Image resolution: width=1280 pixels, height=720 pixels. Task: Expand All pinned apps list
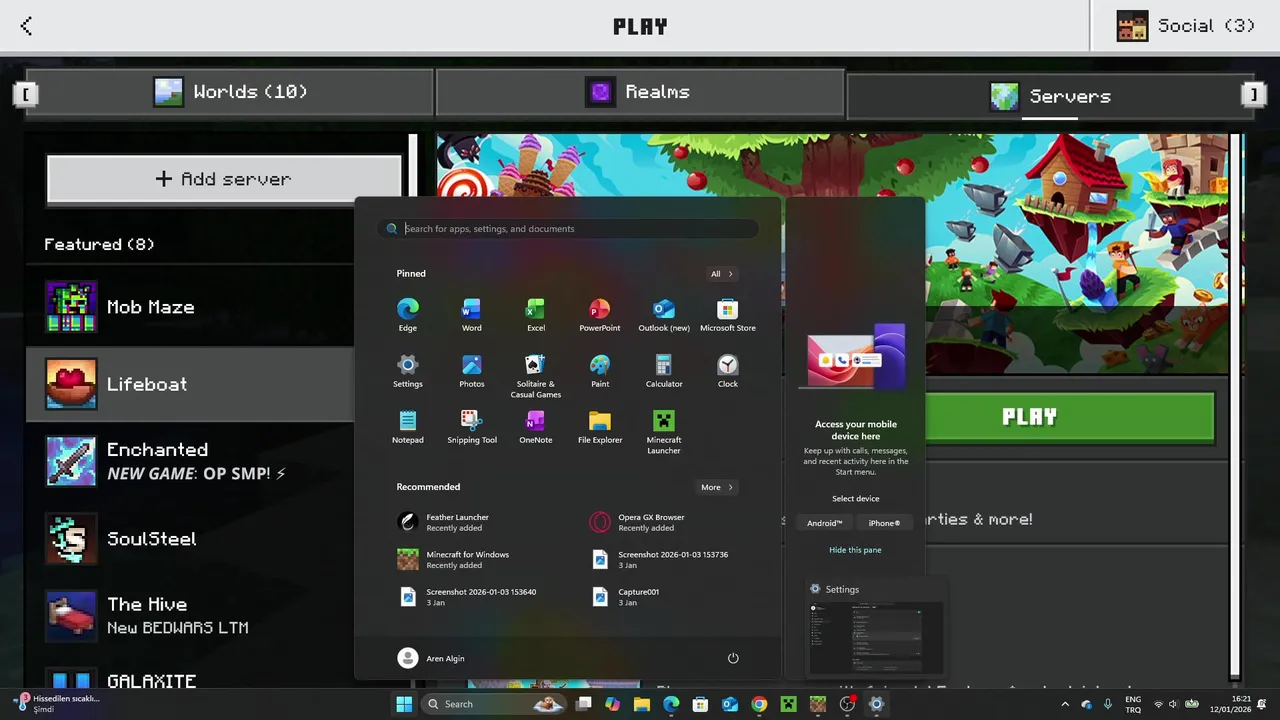click(722, 274)
